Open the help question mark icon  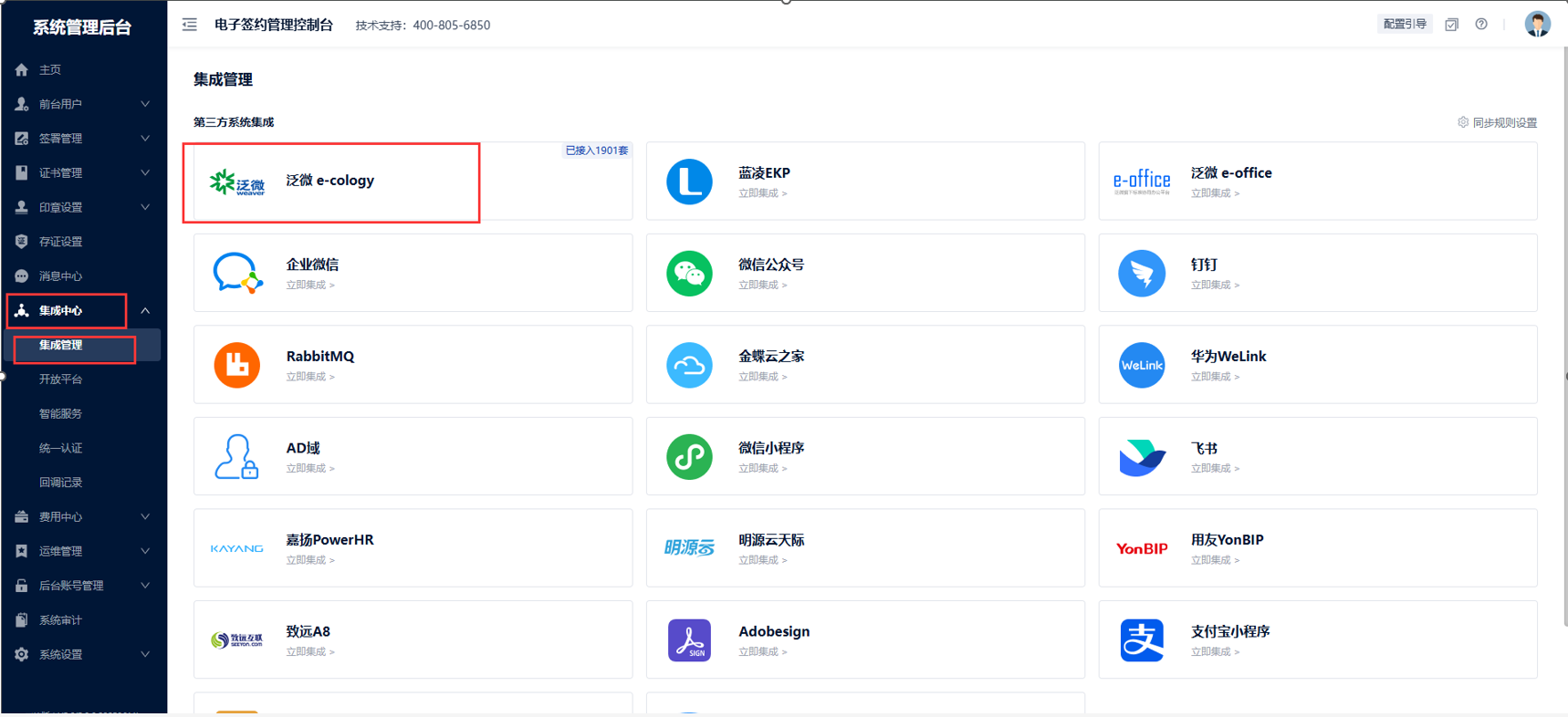[x=1481, y=25]
